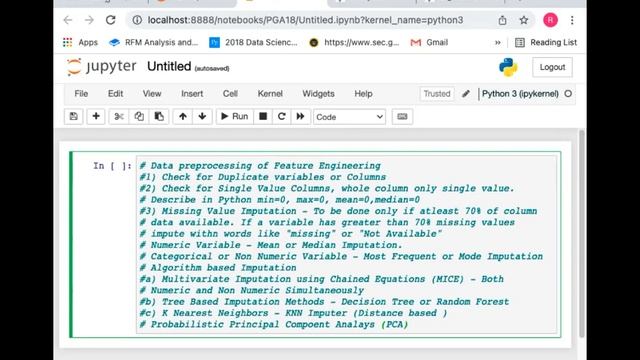Click the '(autosaved)' status text

click(x=212, y=69)
